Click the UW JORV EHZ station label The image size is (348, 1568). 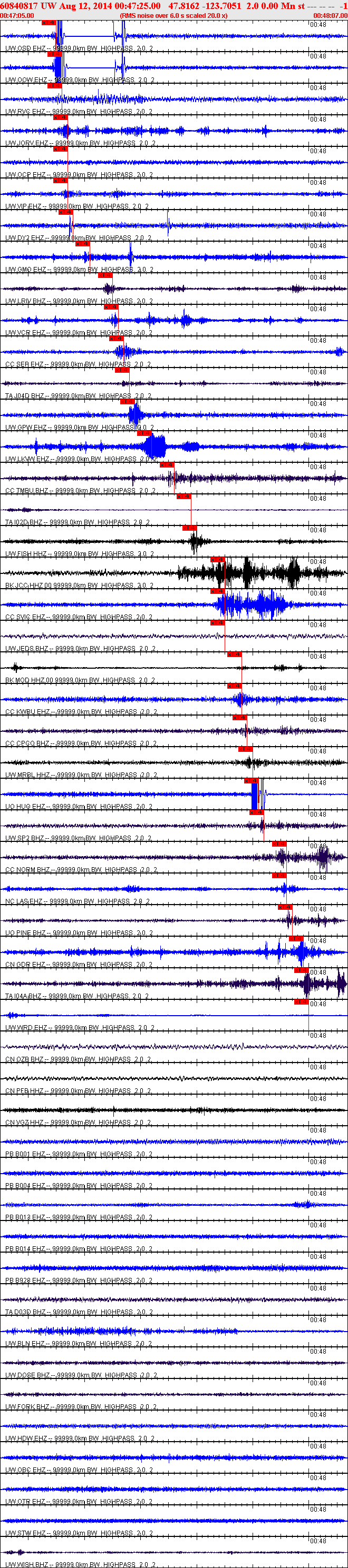tap(81, 143)
